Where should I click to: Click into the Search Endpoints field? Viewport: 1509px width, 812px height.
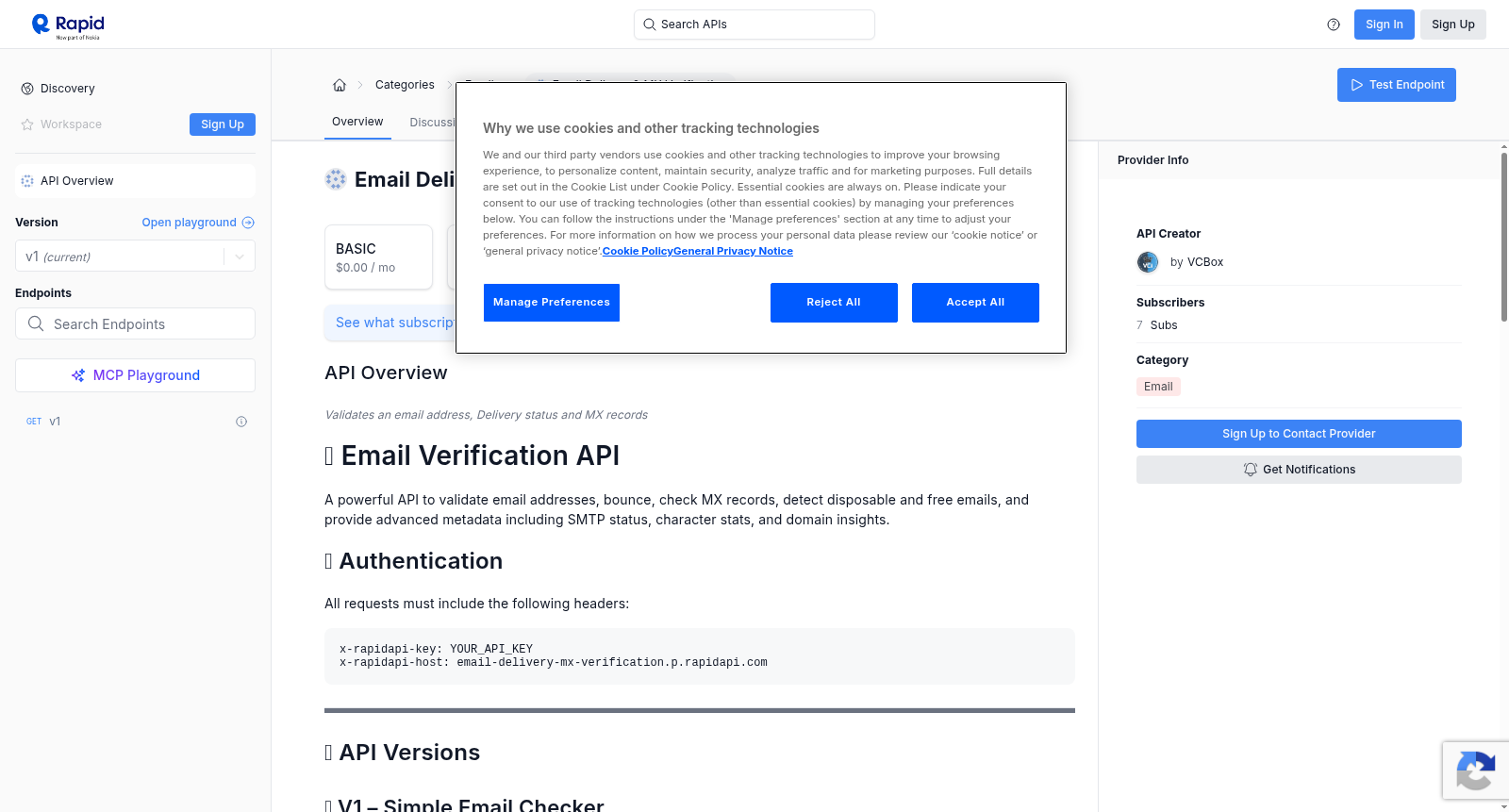tap(135, 323)
